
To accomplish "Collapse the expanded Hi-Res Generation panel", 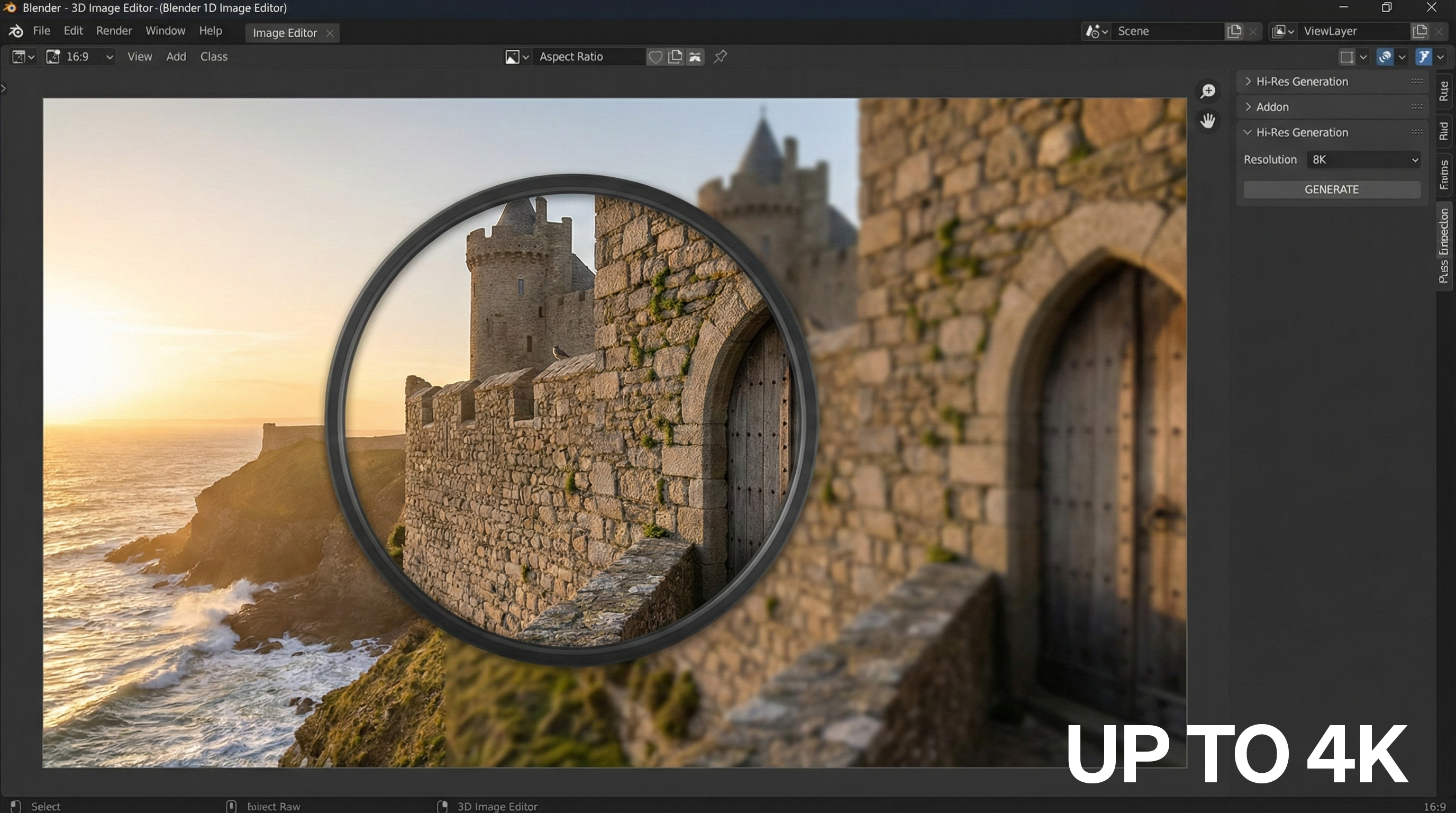I will pyautogui.click(x=1301, y=132).
